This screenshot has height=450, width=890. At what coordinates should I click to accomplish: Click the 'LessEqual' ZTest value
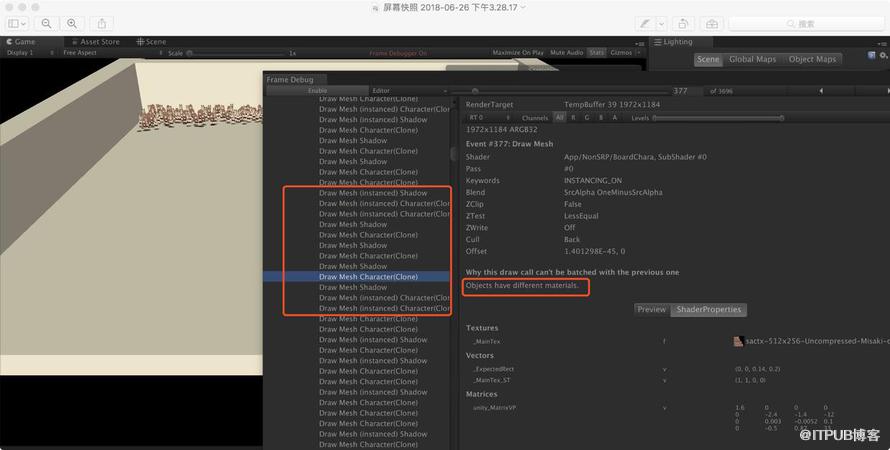click(581, 216)
